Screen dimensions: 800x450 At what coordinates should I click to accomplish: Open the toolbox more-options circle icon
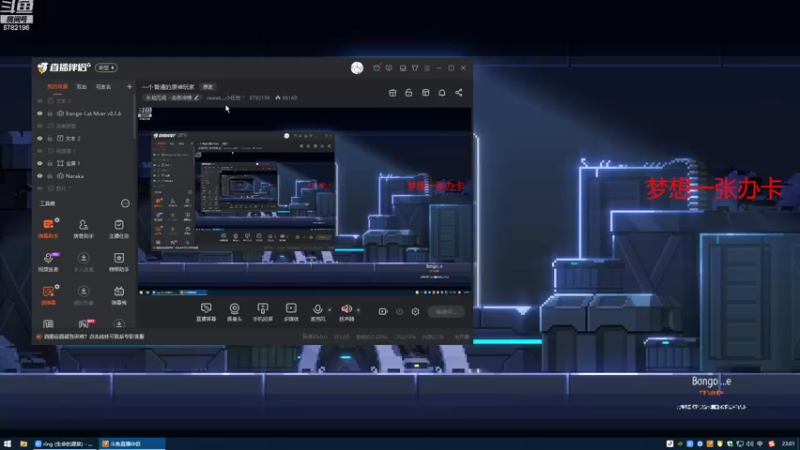125,204
